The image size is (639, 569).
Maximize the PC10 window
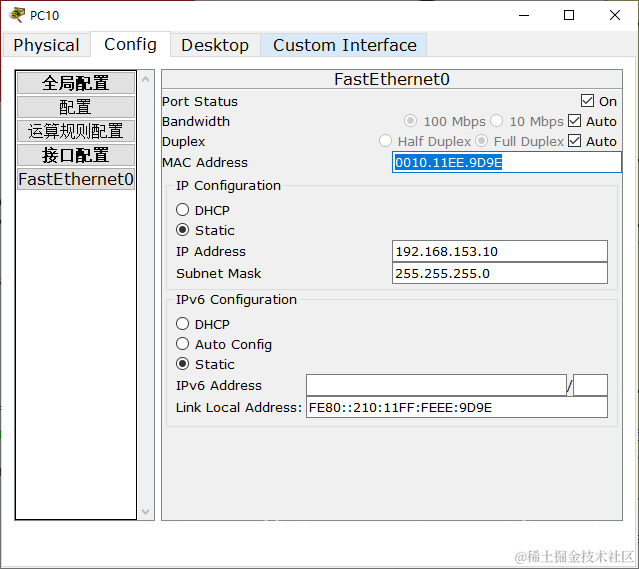pos(569,15)
